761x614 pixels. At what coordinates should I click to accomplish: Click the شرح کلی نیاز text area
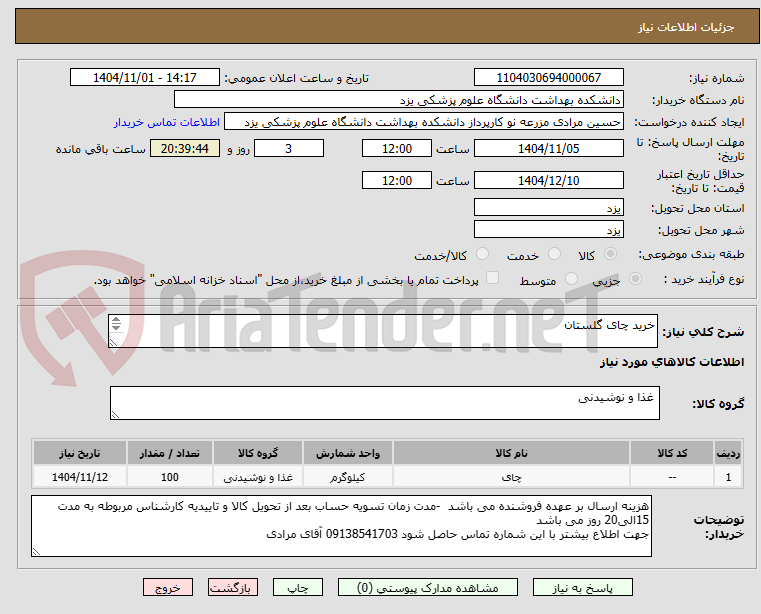tap(383, 331)
